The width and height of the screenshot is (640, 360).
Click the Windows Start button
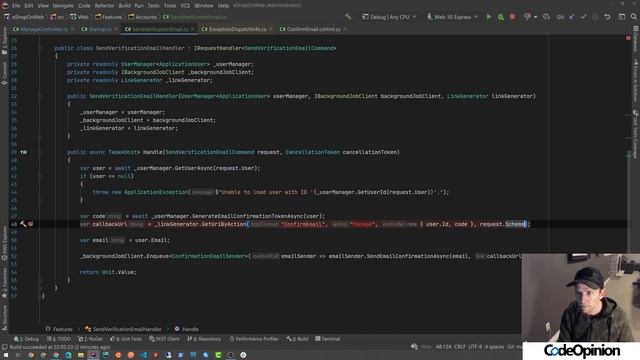[5, 355]
